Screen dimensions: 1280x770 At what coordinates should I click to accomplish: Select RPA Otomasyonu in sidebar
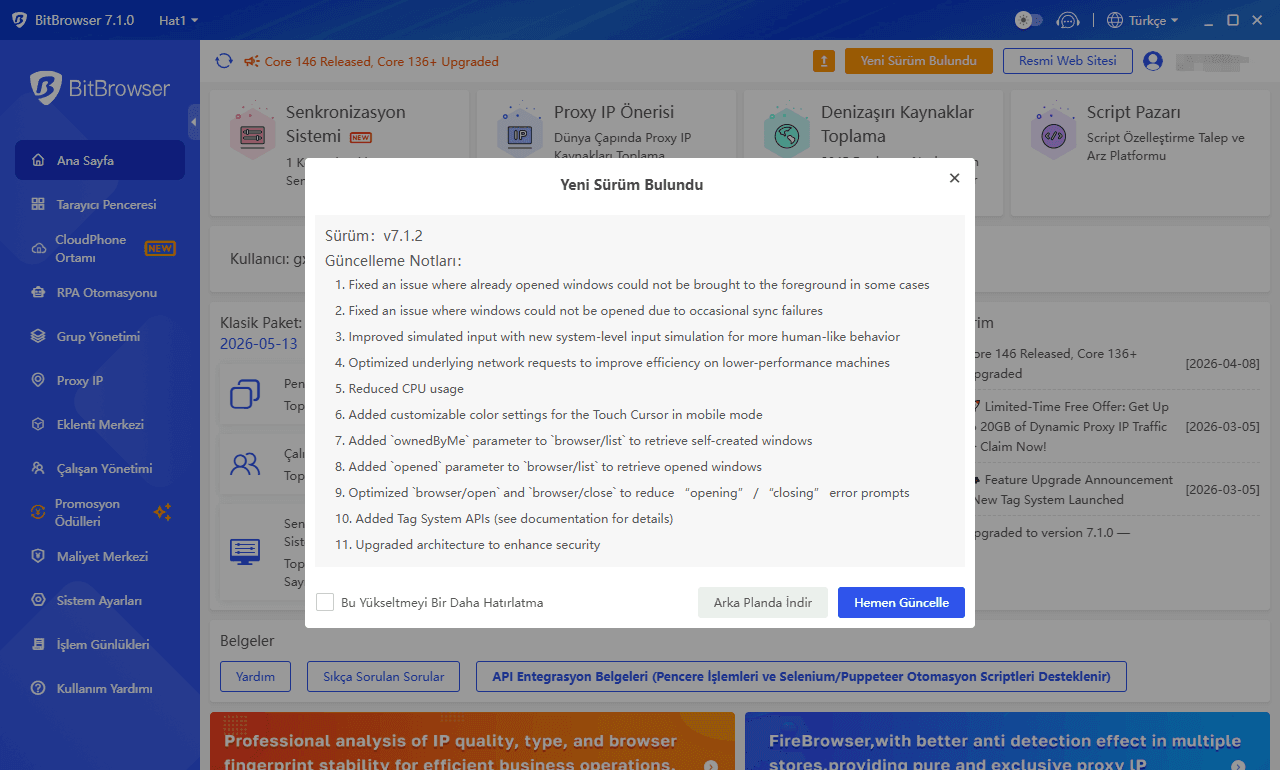100,293
